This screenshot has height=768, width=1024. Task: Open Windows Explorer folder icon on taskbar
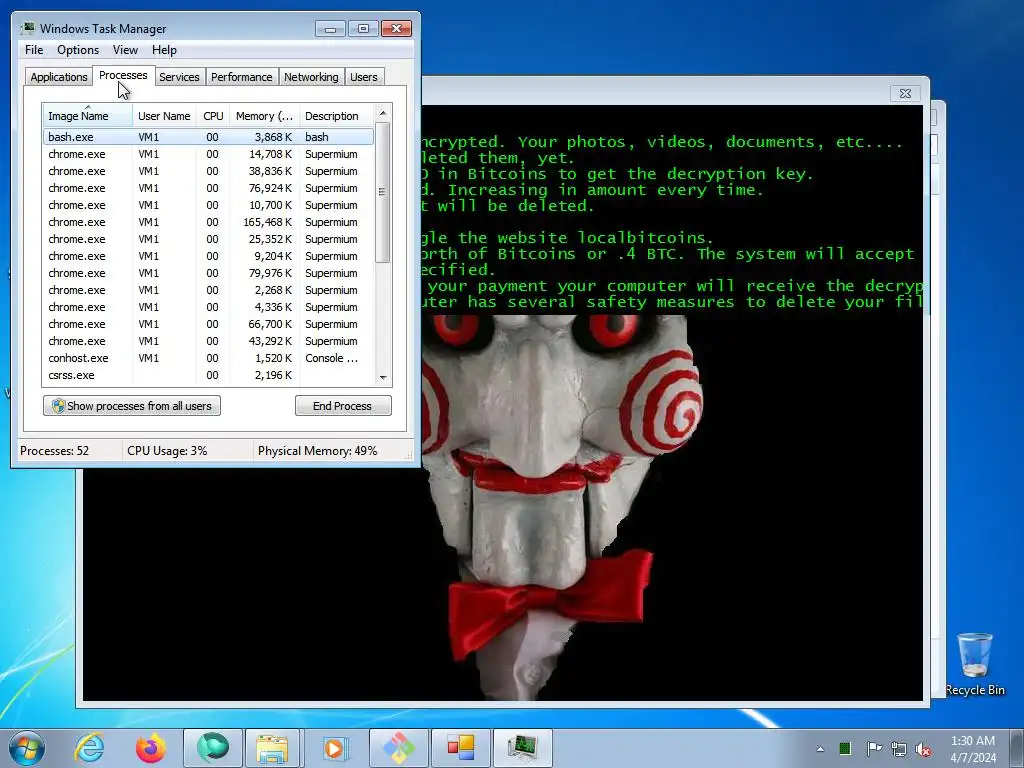tap(272, 748)
